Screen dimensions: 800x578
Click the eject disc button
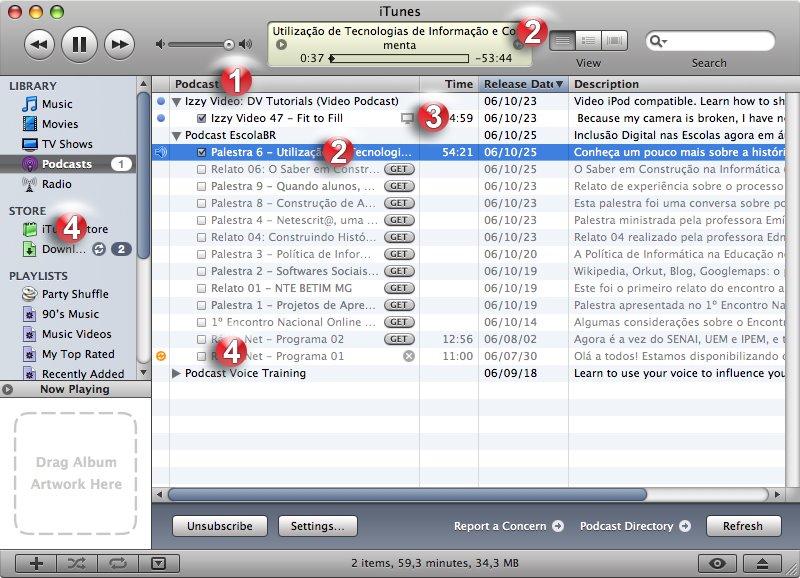(762, 563)
